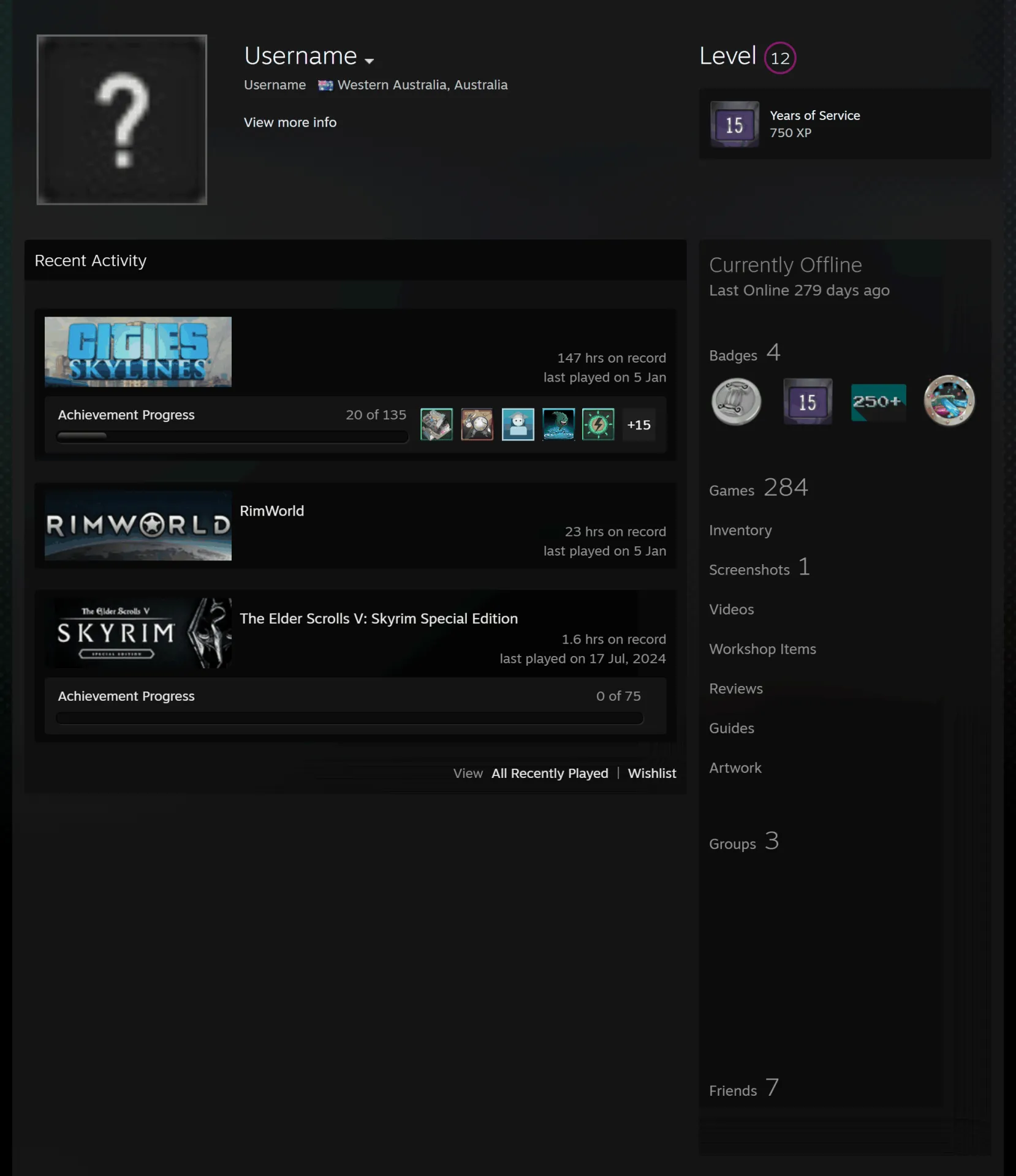1016x1176 pixels.
Task: Open the Artwork link
Action: [735, 768]
